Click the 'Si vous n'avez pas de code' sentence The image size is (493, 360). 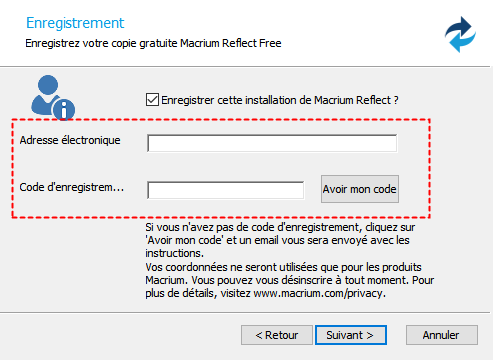pyautogui.click(x=280, y=240)
